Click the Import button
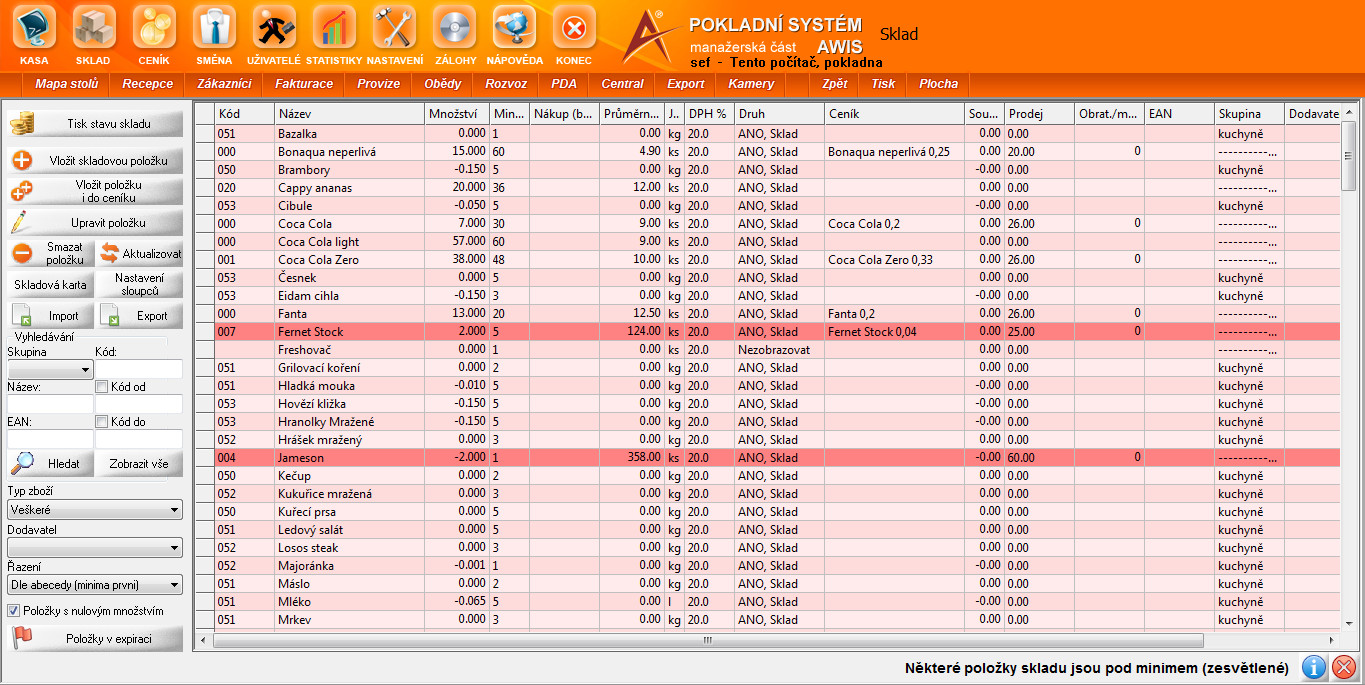Viewport: 1365px width, 685px height. tap(50, 315)
